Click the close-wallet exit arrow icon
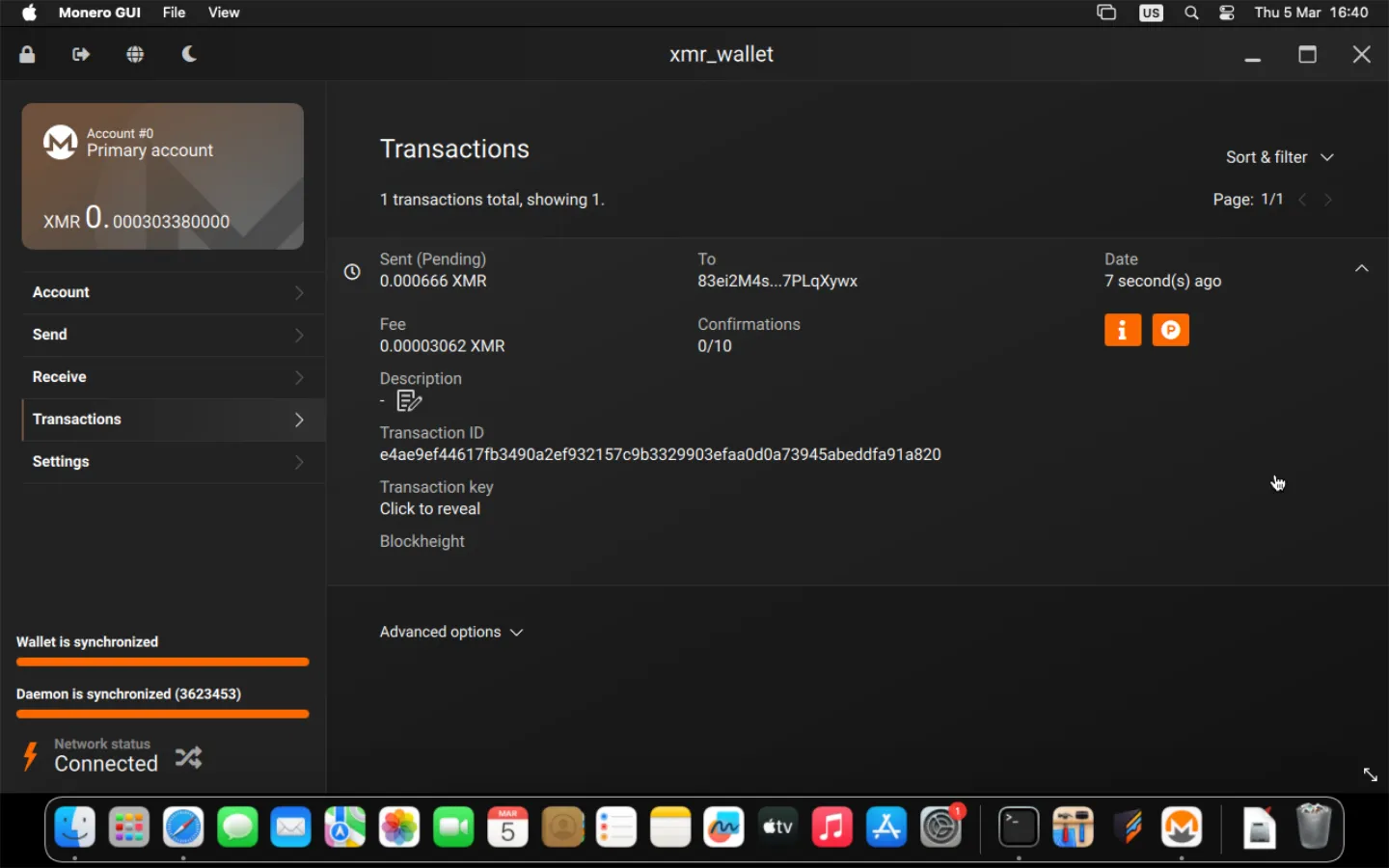1389x868 pixels. tap(81, 55)
